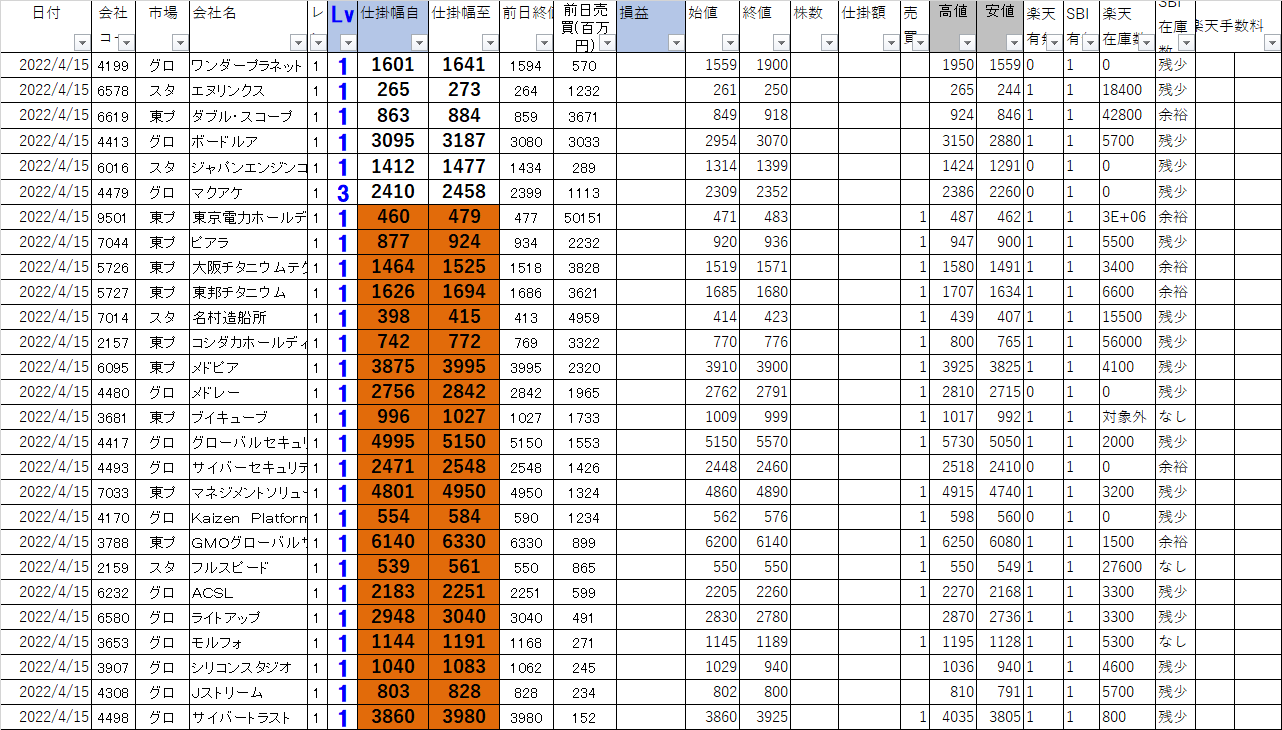This screenshot has width=1282, height=730.
Task: Click company code cell 3788
Action: (x=114, y=542)
